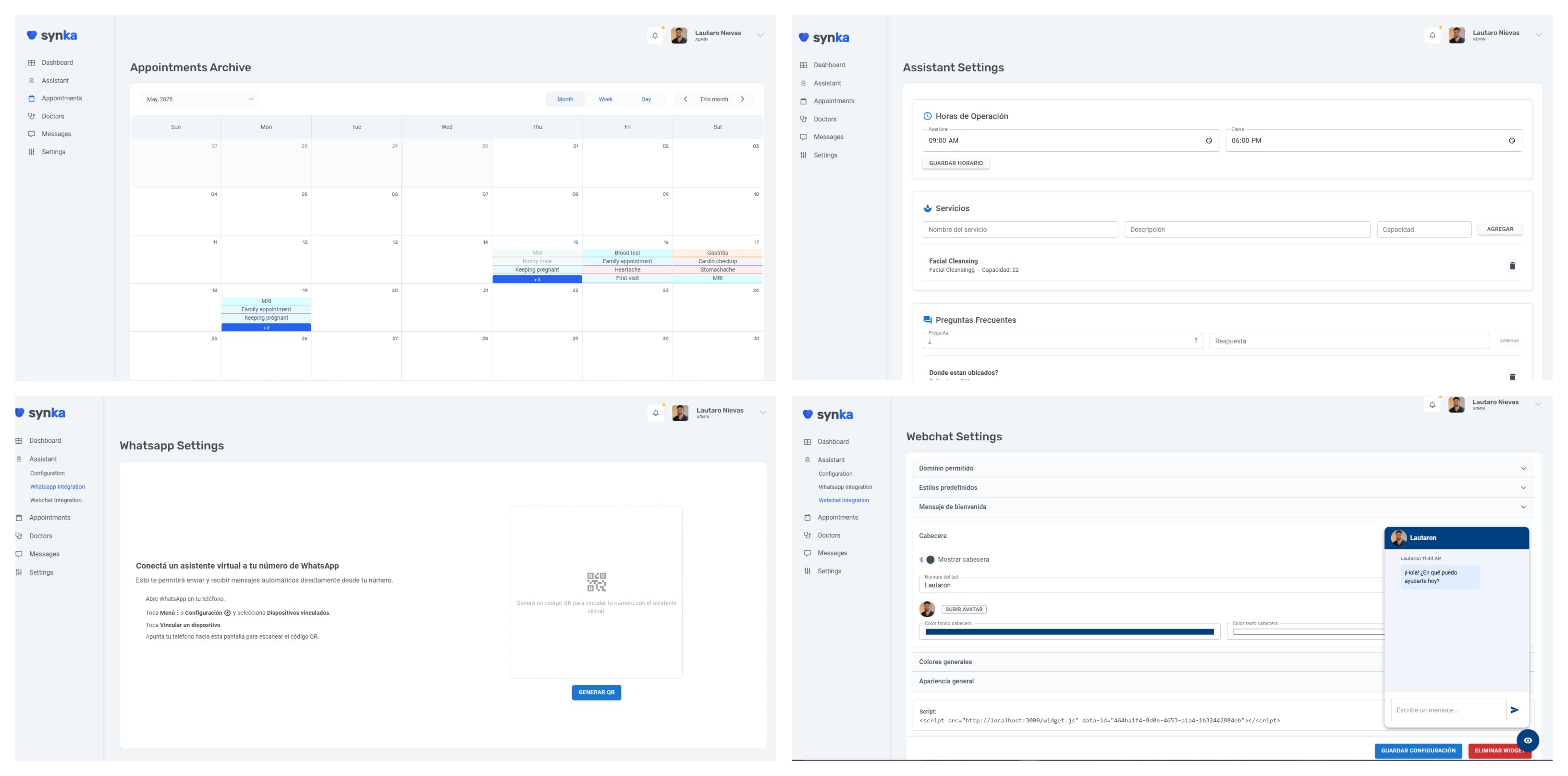Viewport: 1568px width, 776px height.
Task: Open the May, 2025 month dropdown
Action: 200,99
